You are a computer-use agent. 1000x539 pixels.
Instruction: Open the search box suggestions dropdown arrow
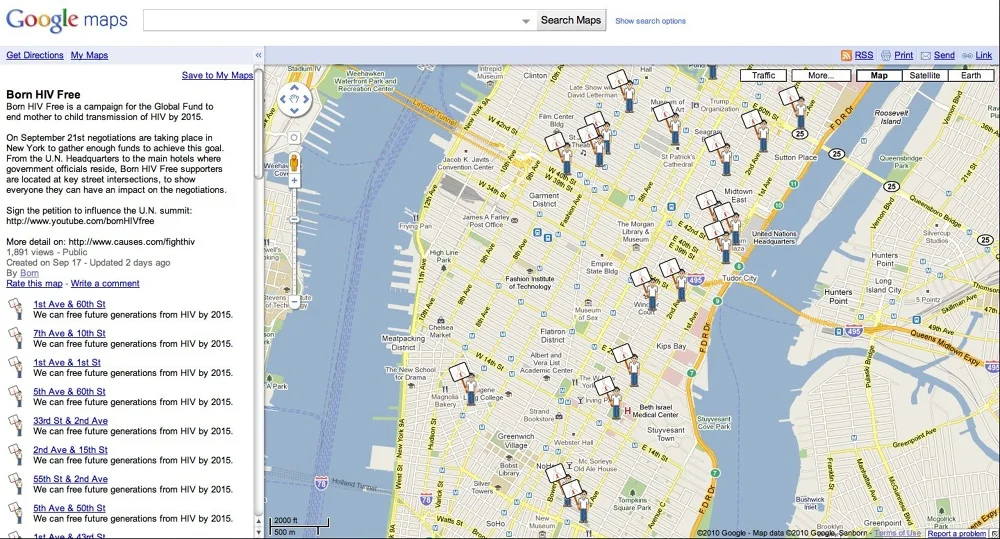pos(526,20)
